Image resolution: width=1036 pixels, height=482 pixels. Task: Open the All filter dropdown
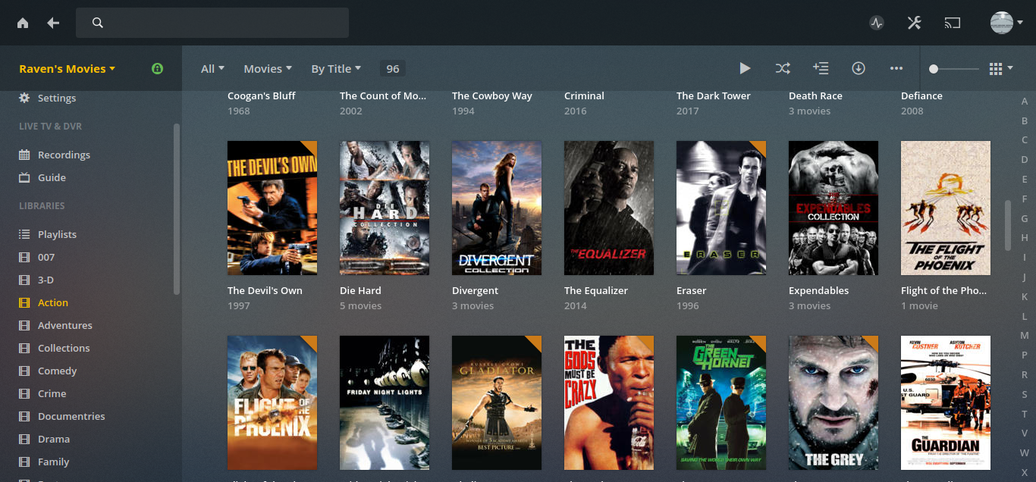tap(213, 69)
